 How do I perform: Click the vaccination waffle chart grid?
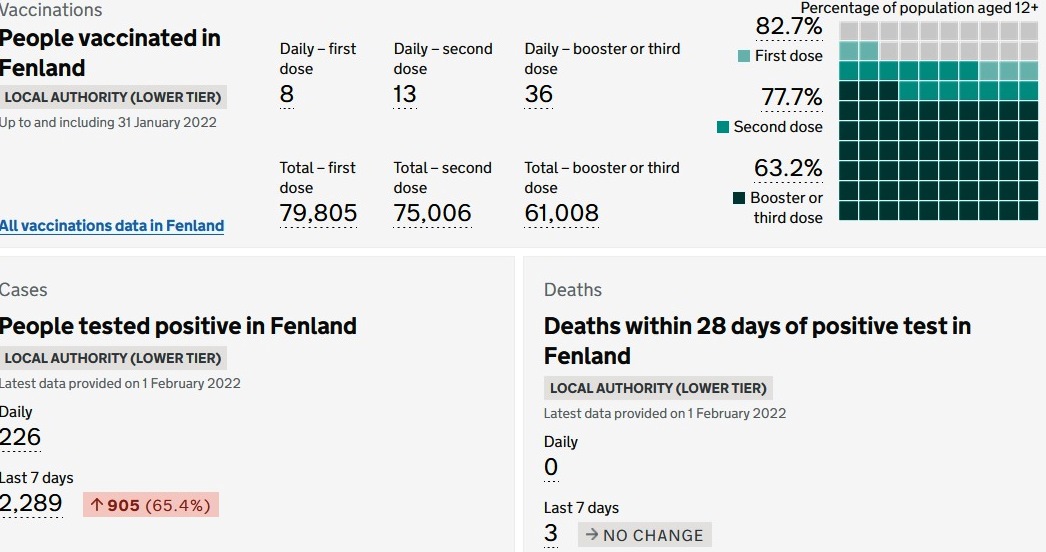coord(938,120)
